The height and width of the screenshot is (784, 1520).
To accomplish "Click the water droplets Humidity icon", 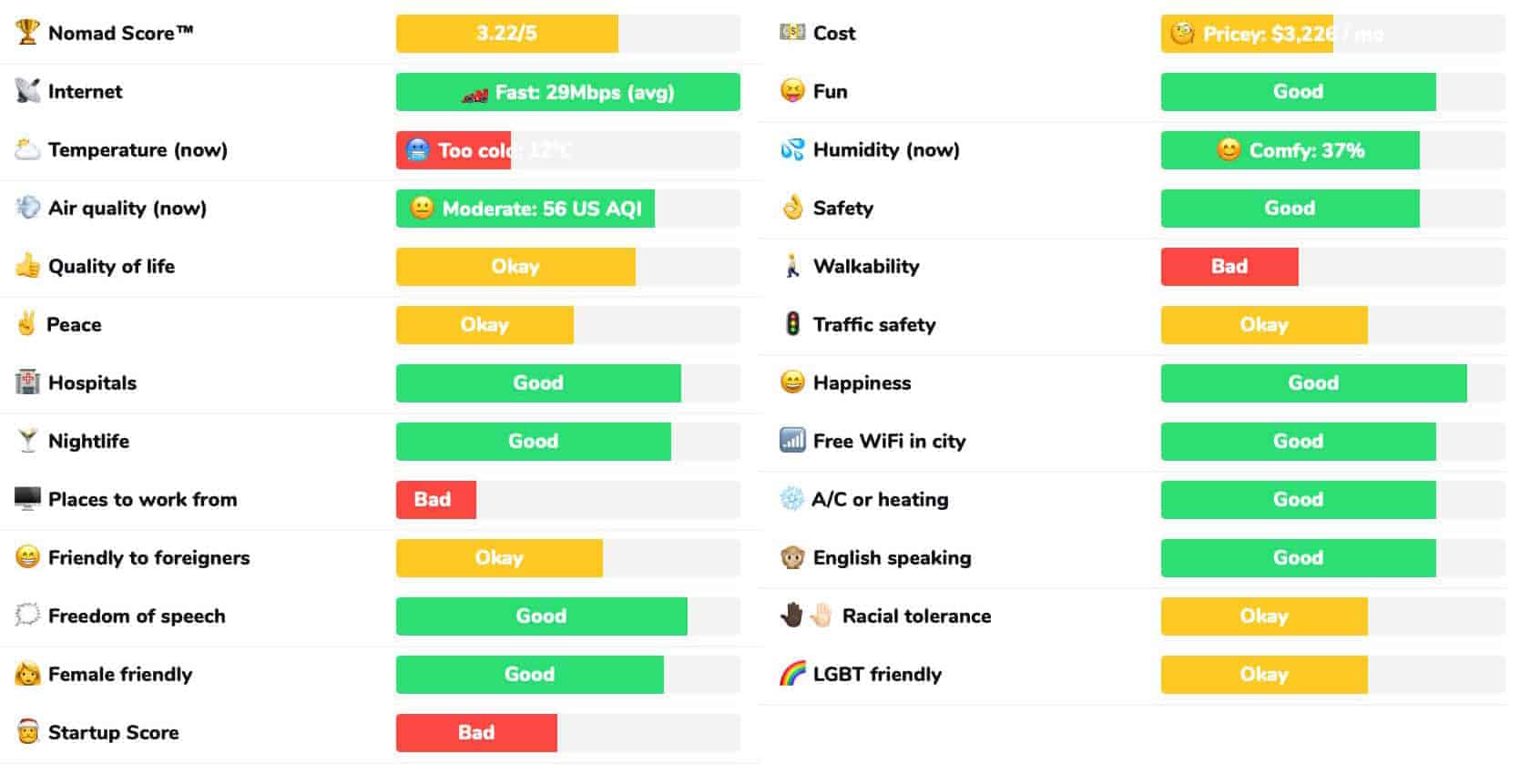I will 792,149.
